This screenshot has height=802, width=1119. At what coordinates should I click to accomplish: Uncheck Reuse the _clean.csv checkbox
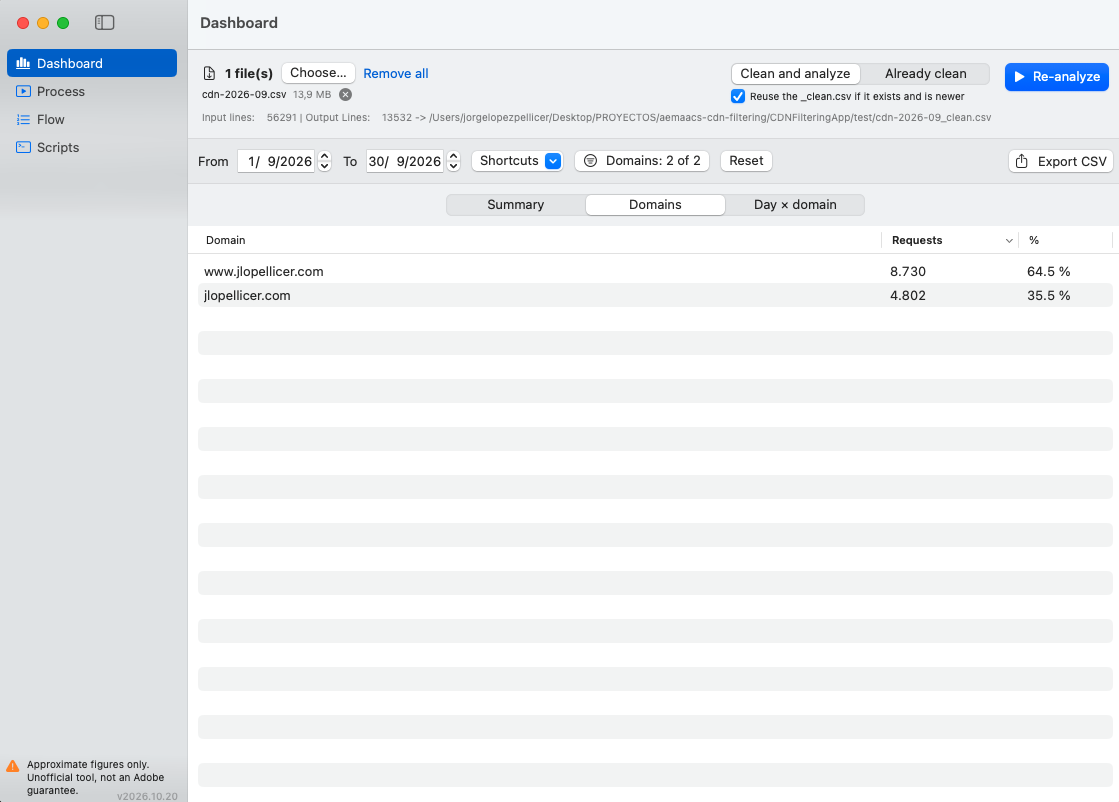738,96
